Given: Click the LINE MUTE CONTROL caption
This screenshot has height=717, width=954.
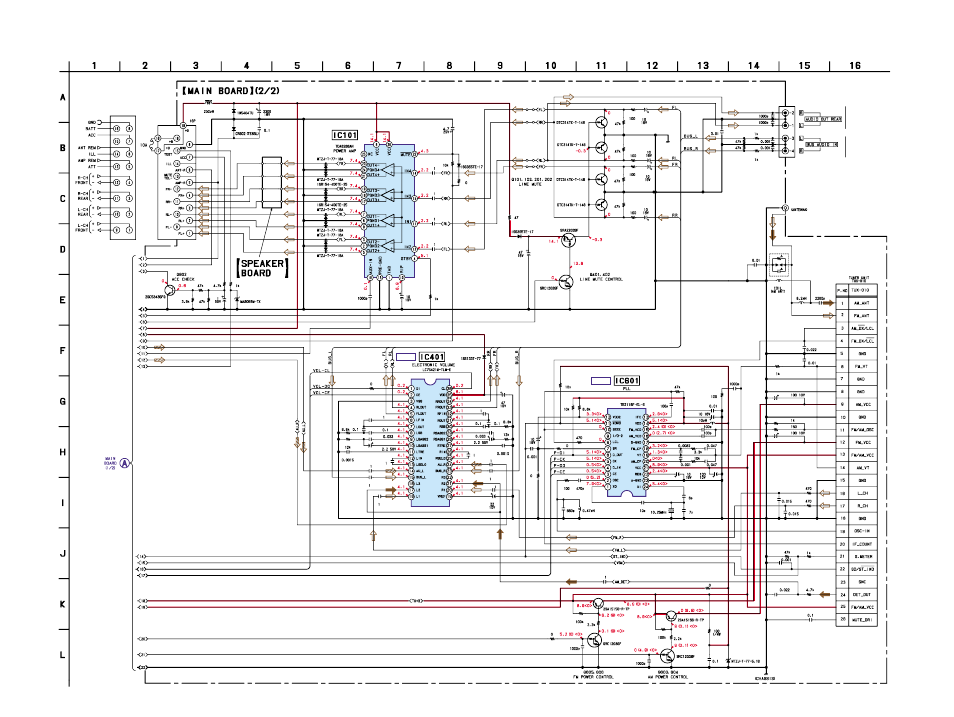Looking at the screenshot, I should point(601,277).
